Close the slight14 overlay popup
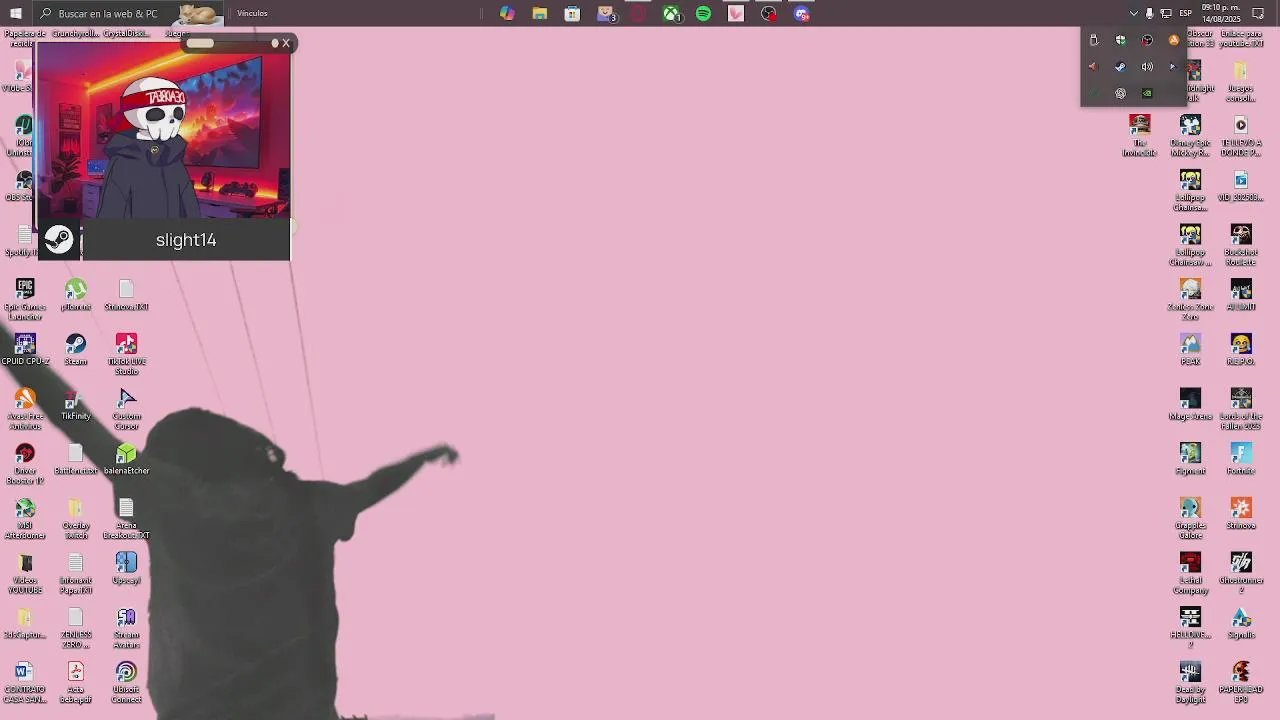 coord(286,43)
